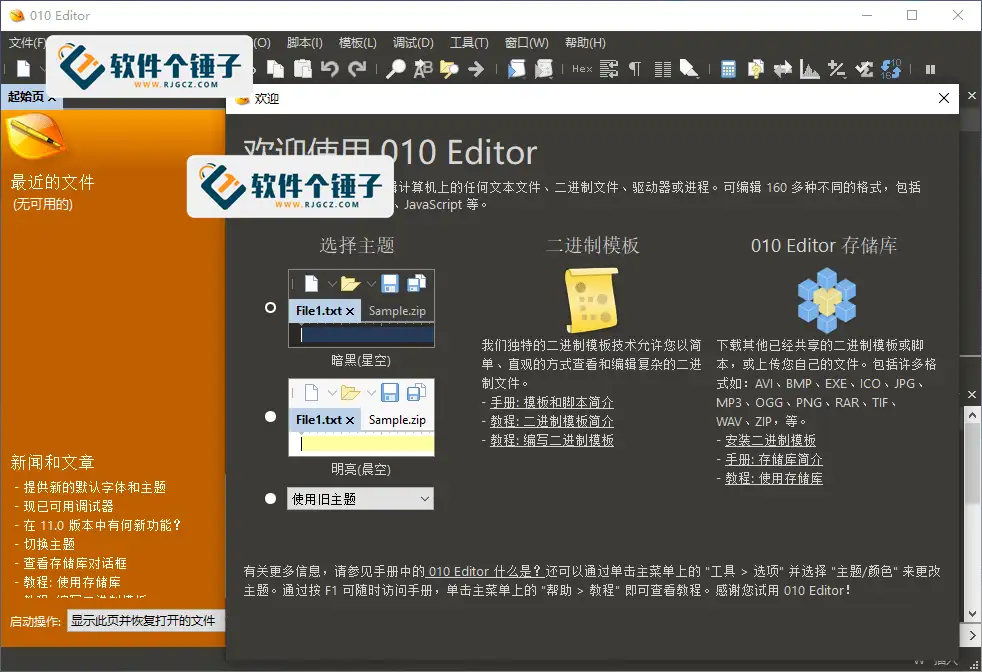The width and height of the screenshot is (982, 672).
Task: Click the Checksum checkmark icon
Action: pyautogui.click(x=864, y=69)
